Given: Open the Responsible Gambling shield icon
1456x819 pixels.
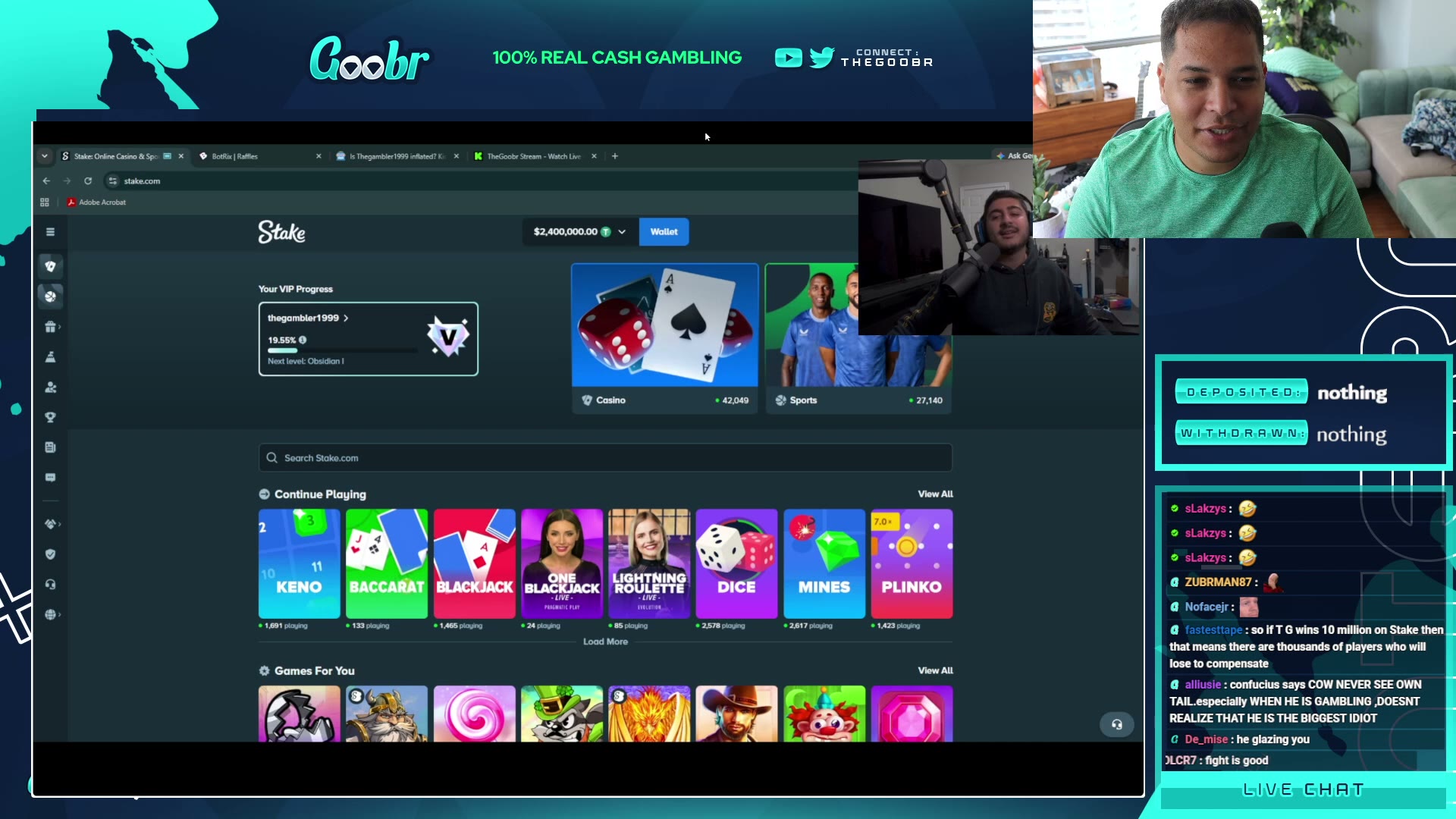Looking at the screenshot, I should (x=51, y=554).
